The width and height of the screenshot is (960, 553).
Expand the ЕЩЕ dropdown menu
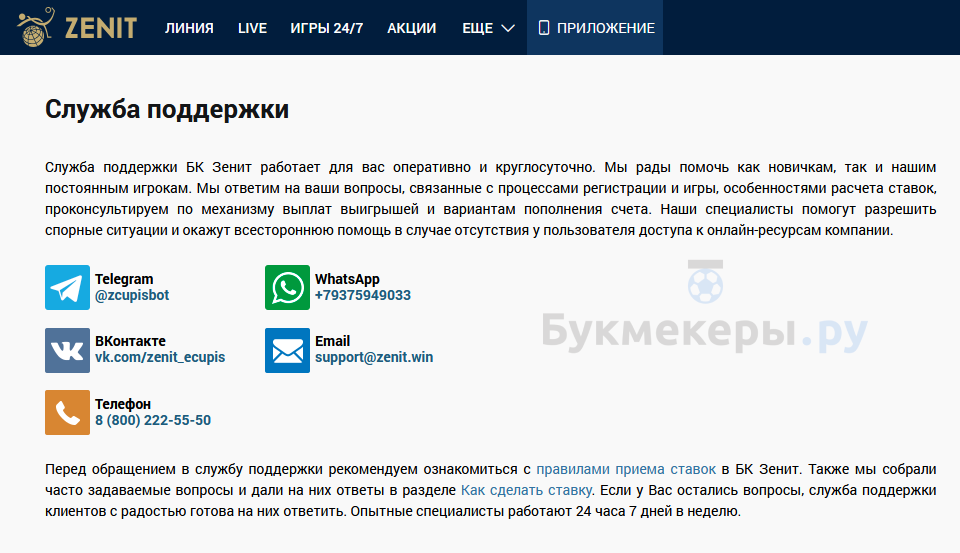[x=488, y=28]
